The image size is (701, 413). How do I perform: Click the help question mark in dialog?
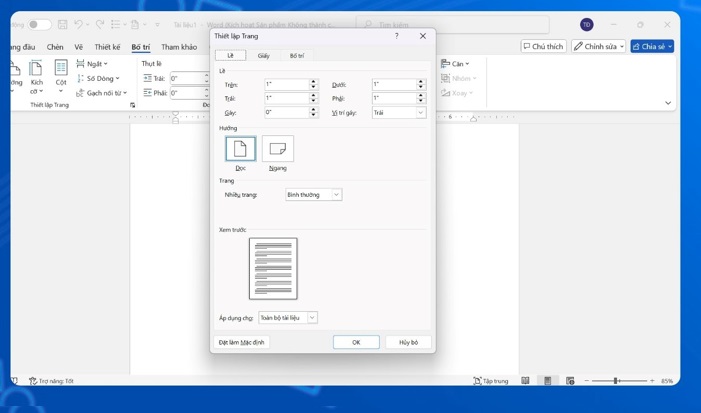pyautogui.click(x=397, y=36)
